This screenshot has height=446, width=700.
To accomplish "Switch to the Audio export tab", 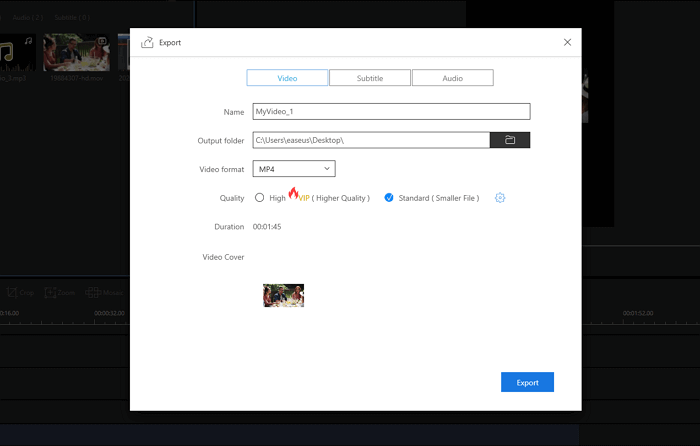I will click(x=452, y=78).
